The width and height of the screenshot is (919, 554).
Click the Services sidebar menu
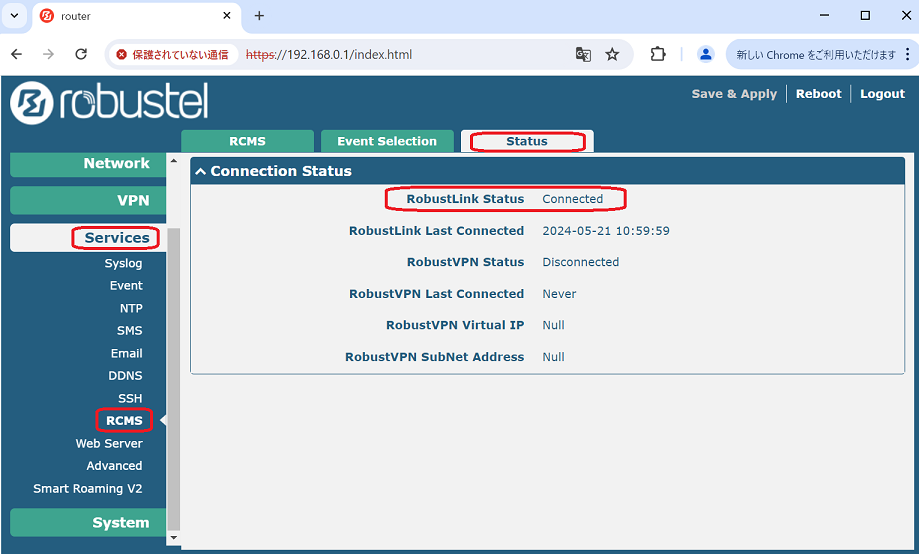(89, 237)
